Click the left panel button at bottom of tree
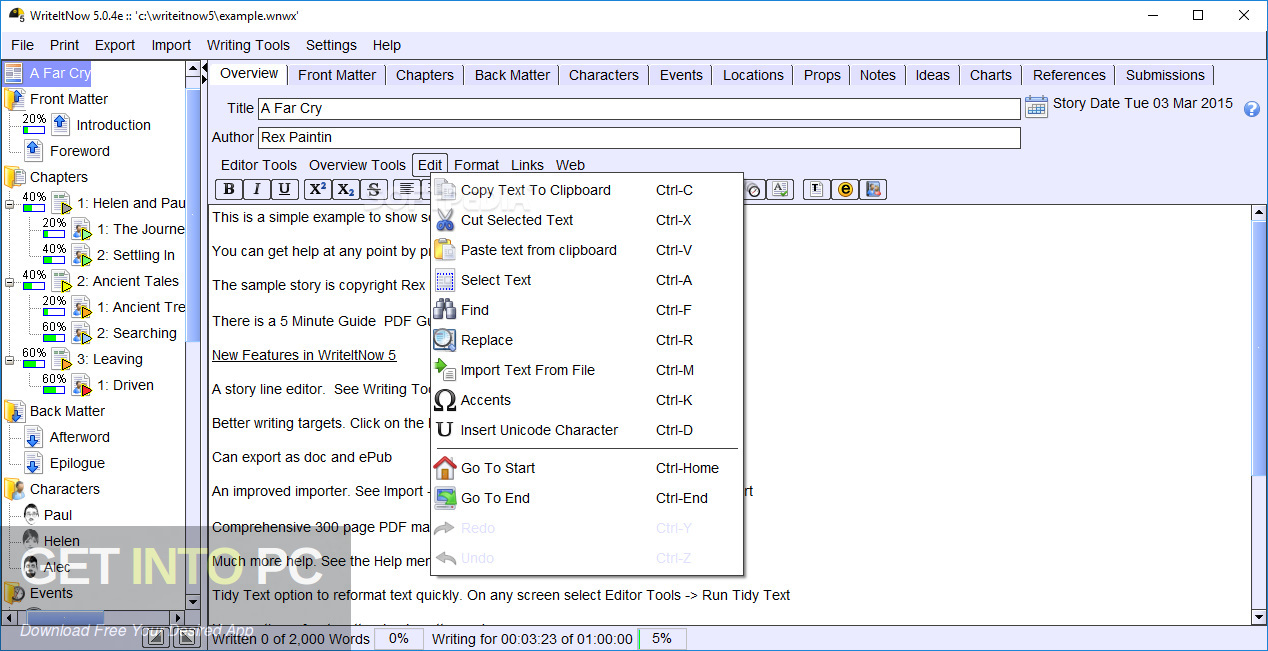The height and width of the screenshot is (651, 1268). (155, 638)
